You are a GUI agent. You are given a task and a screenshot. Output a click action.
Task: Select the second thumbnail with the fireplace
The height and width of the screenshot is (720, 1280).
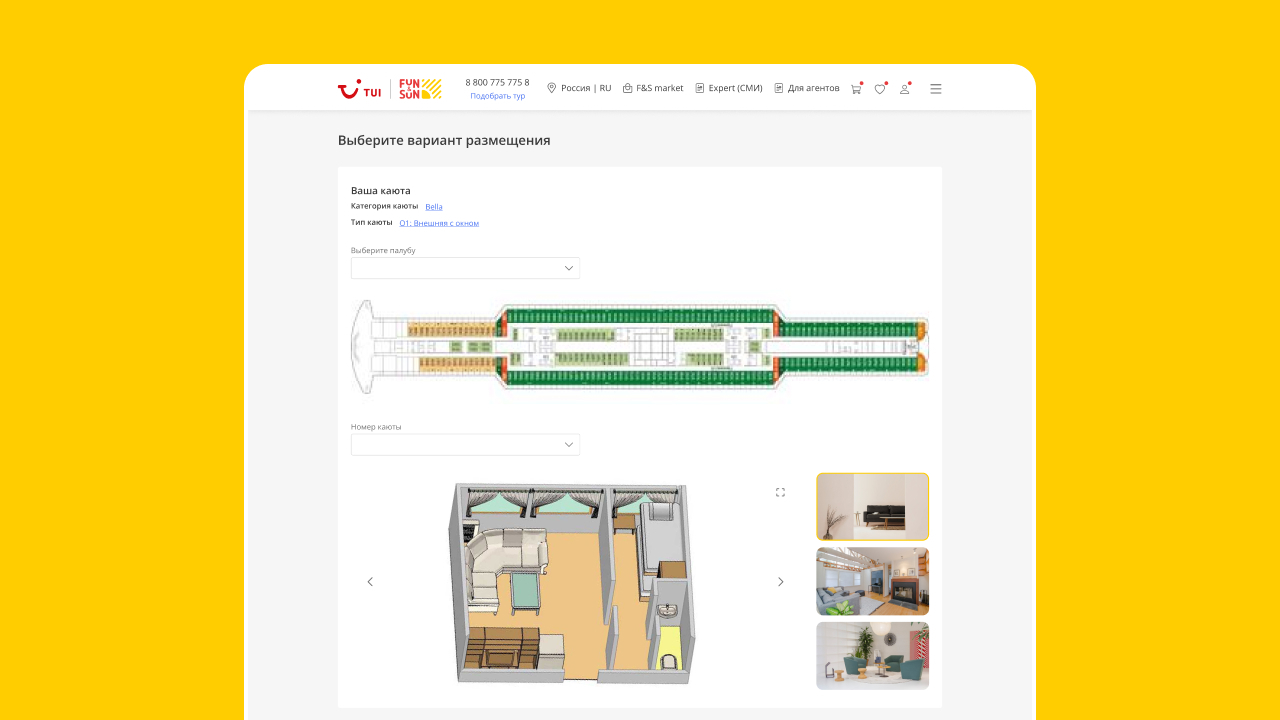[873, 581]
